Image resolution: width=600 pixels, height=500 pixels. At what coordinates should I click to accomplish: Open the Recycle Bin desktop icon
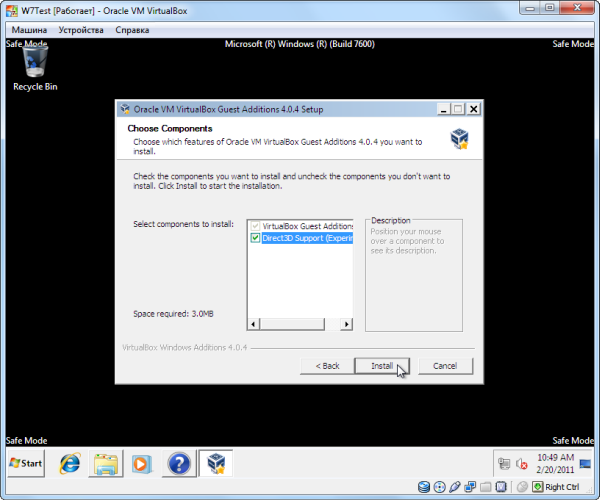point(35,69)
